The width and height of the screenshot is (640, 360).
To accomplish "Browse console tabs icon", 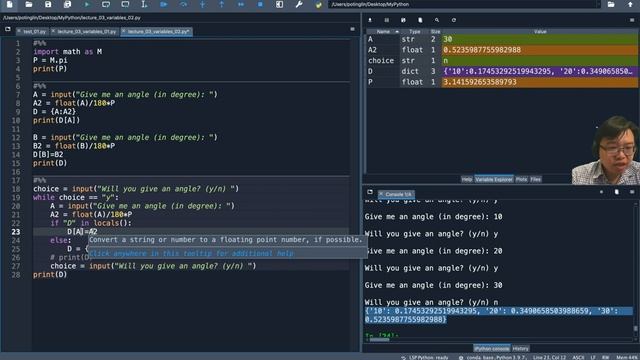I will [x=370, y=192].
